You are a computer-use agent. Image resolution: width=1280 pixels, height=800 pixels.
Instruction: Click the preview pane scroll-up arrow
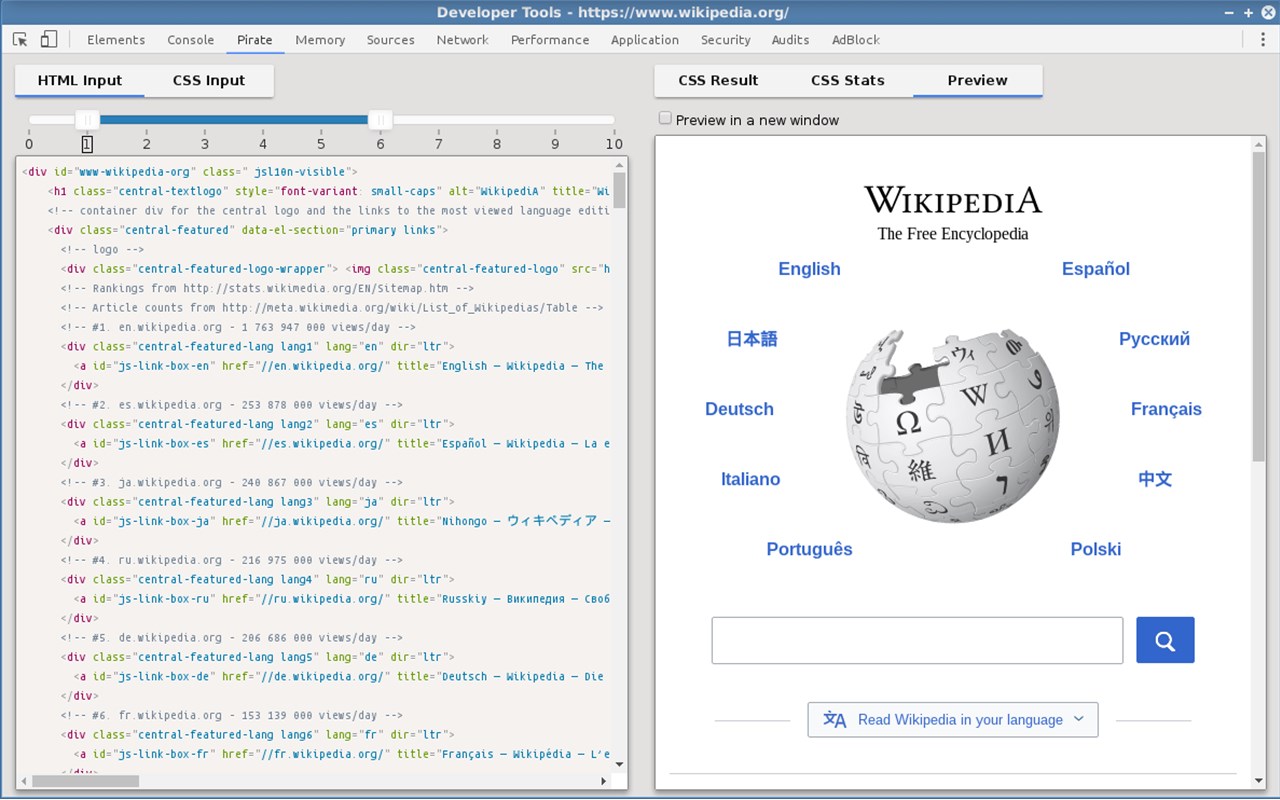(x=1258, y=144)
